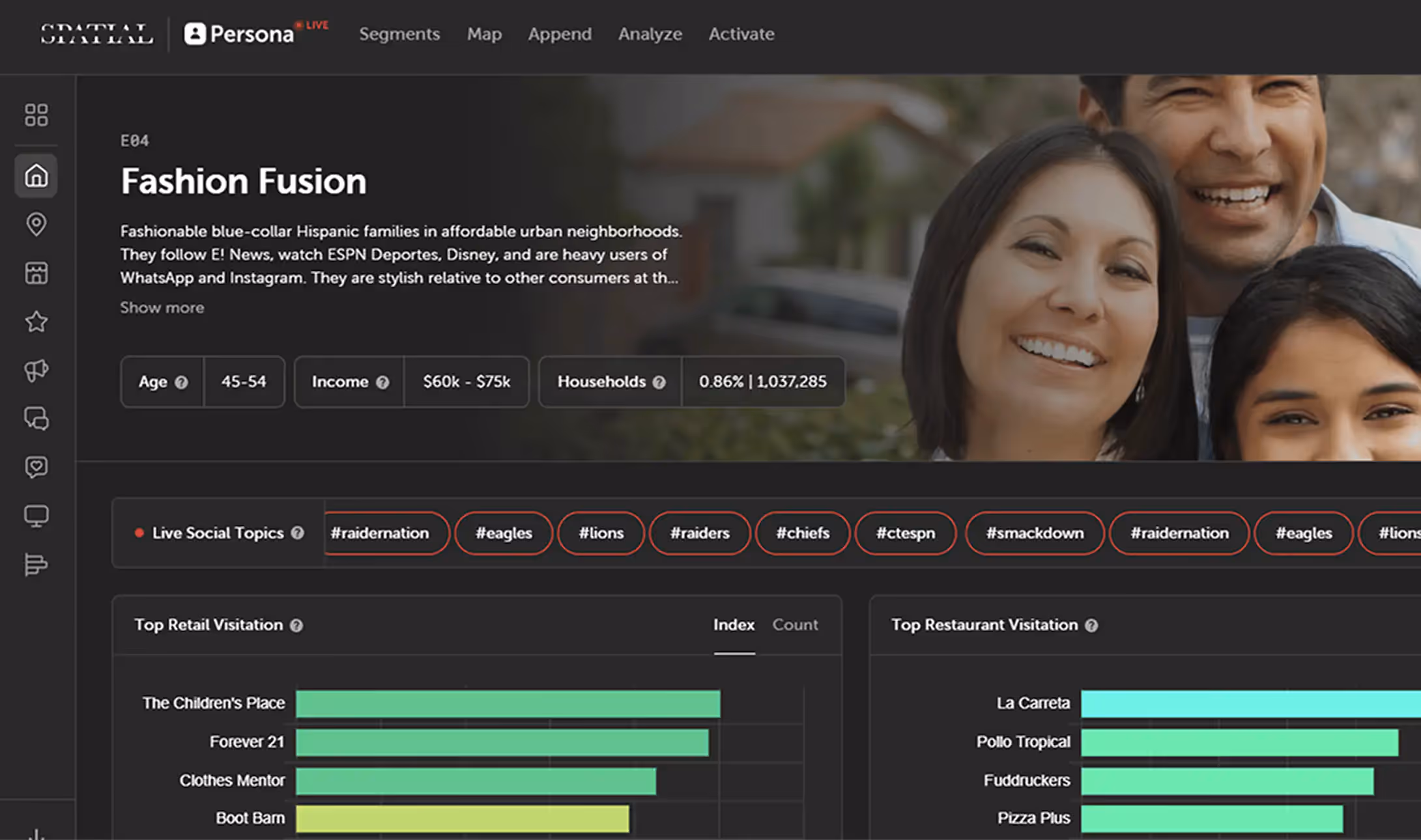Image resolution: width=1421 pixels, height=840 pixels.
Task: Show help for Top Restaurant Visitation
Action: [x=1091, y=625]
